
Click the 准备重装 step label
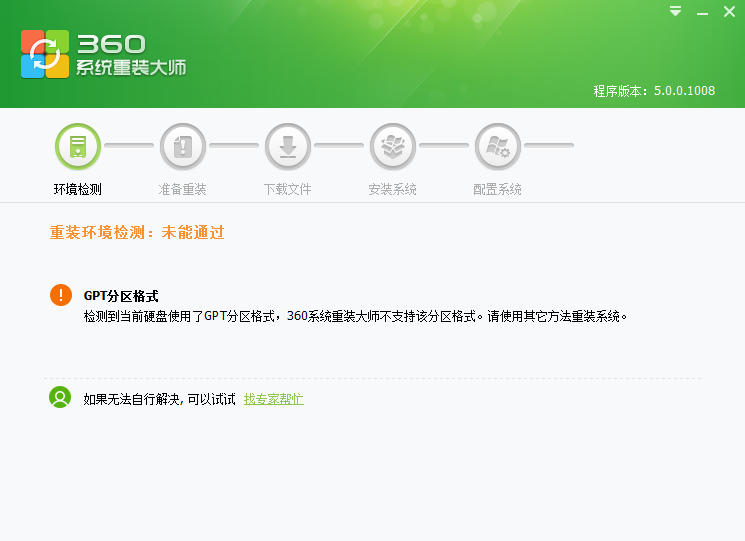click(182, 190)
